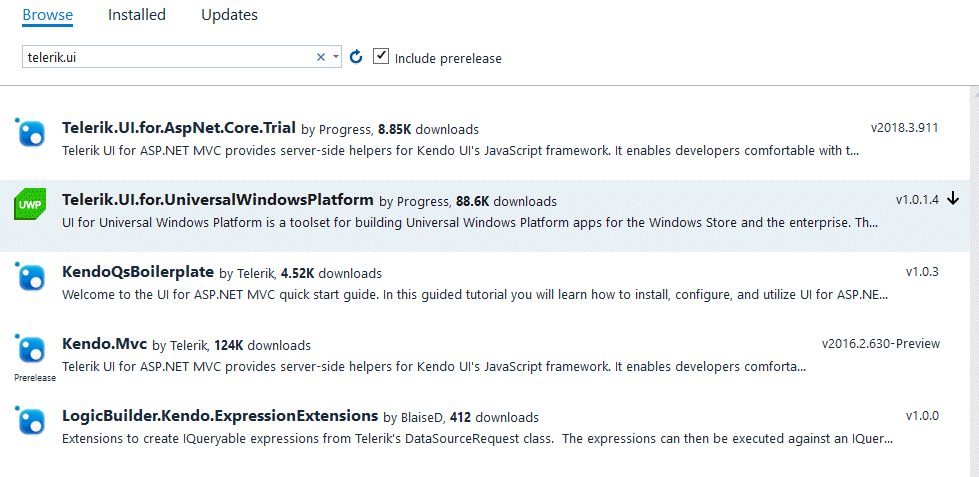Click the Kendo.Mvc package icon
The image size is (979, 477).
[x=31, y=349]
